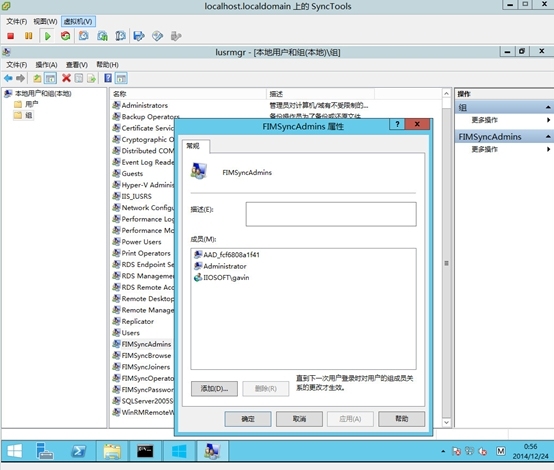Show hidden tray icons arrow

pyautogui.click(x=443, y=451)
